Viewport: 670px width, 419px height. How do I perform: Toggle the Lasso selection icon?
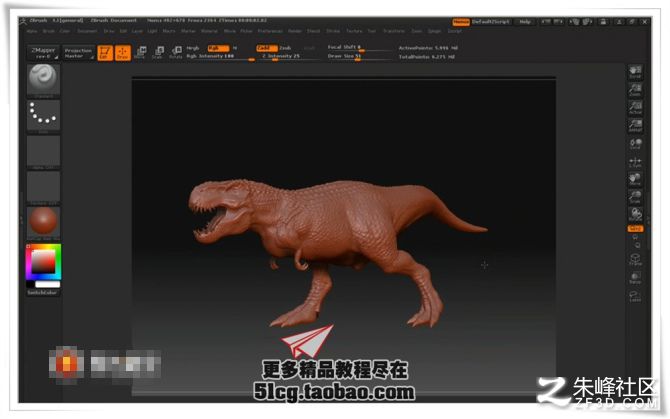(x=635, y=296)
